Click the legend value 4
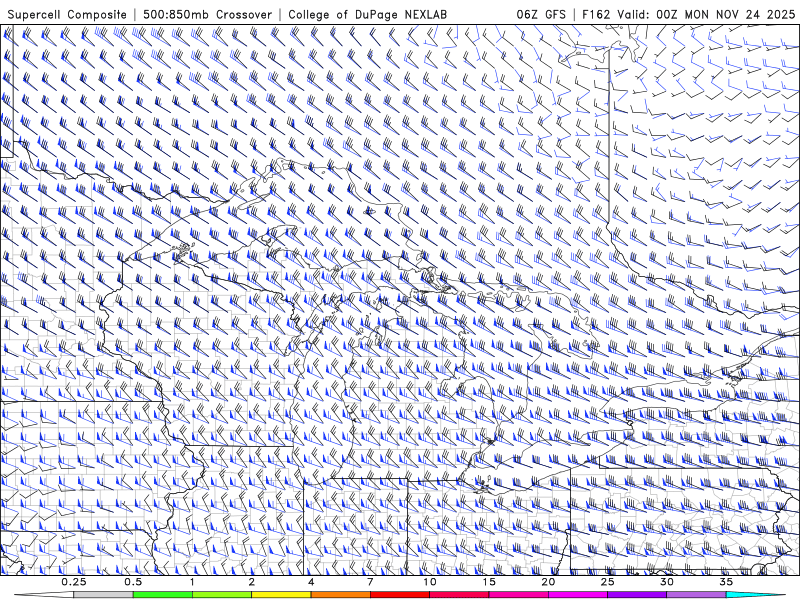 point(311,582)
